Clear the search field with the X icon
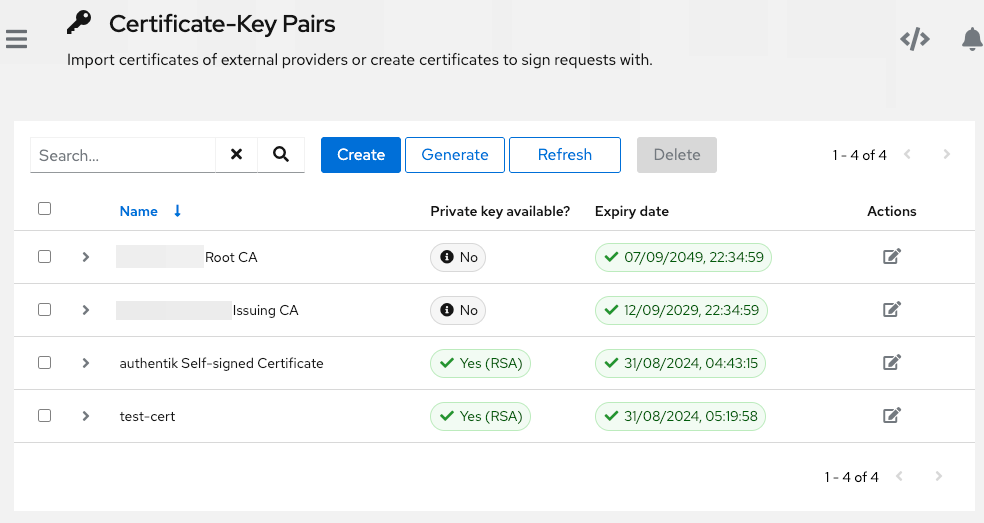Image resolution: width=984 pixels, height=523 pixels. [x=237, y=154]
